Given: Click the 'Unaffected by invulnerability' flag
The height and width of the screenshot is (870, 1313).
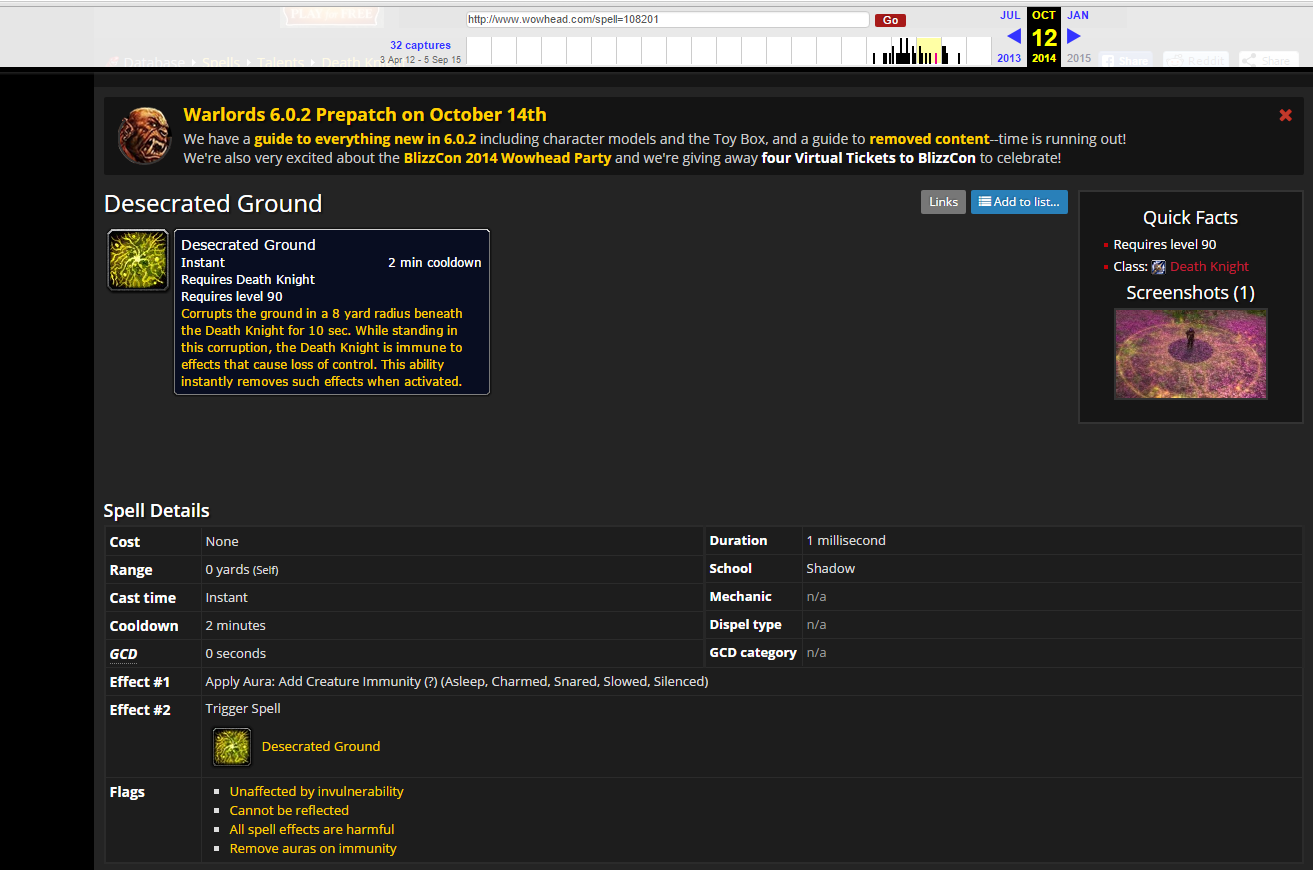Looking at the screenshot, I should [317, 791].
